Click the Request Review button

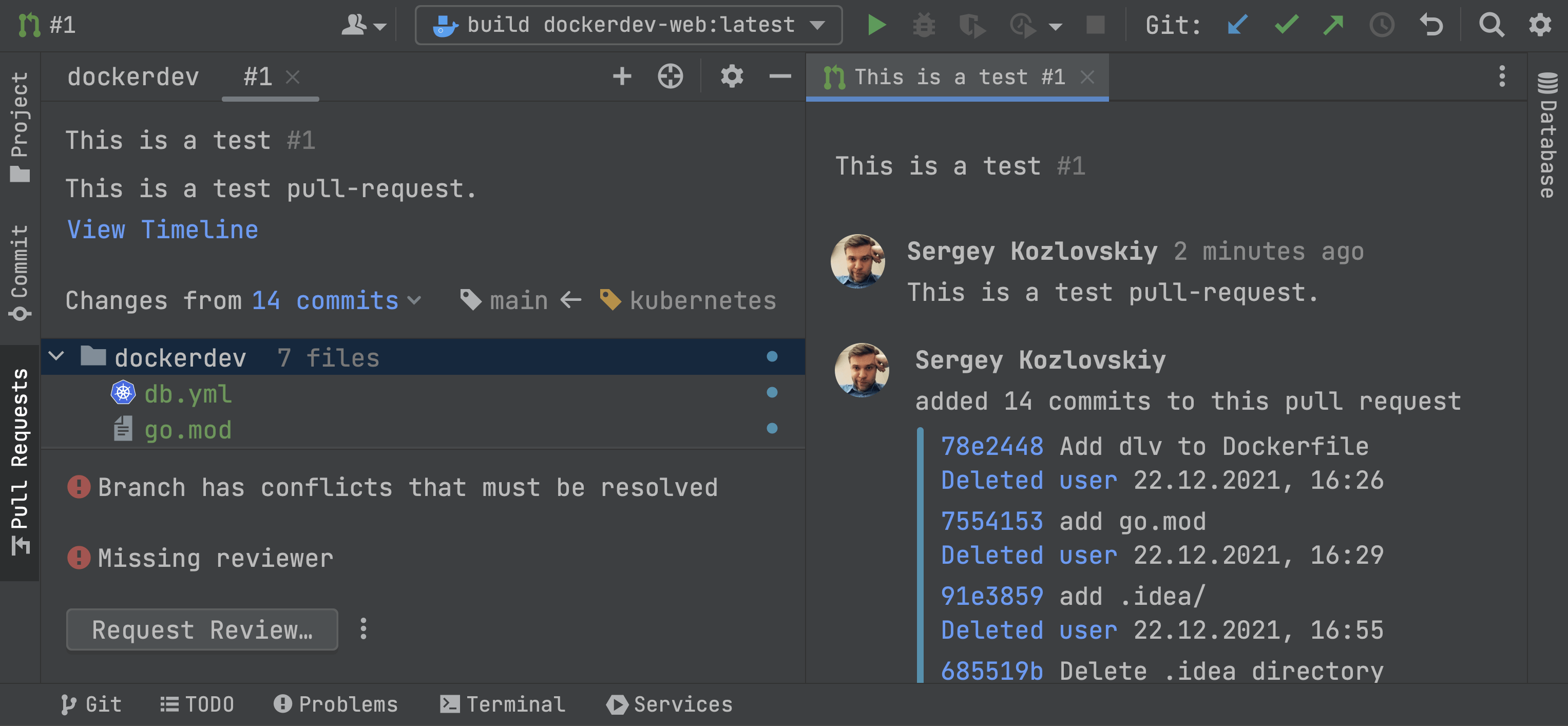point(201,629)
